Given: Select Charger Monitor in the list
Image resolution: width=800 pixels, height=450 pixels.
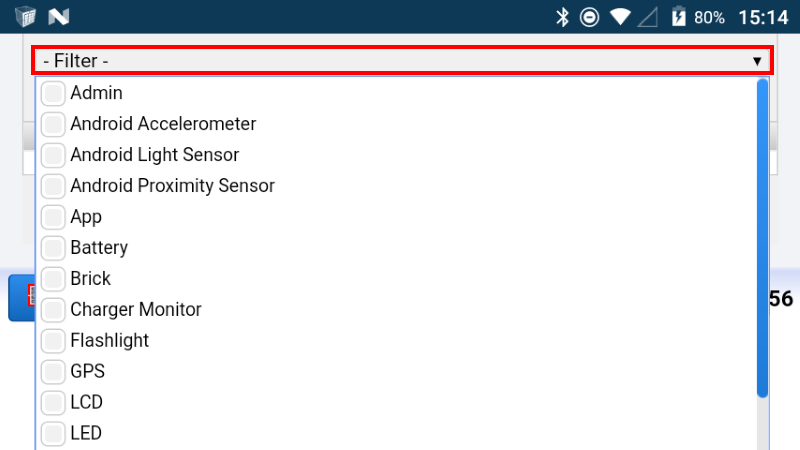Looking at the screenshot, I should click(136, 310).
